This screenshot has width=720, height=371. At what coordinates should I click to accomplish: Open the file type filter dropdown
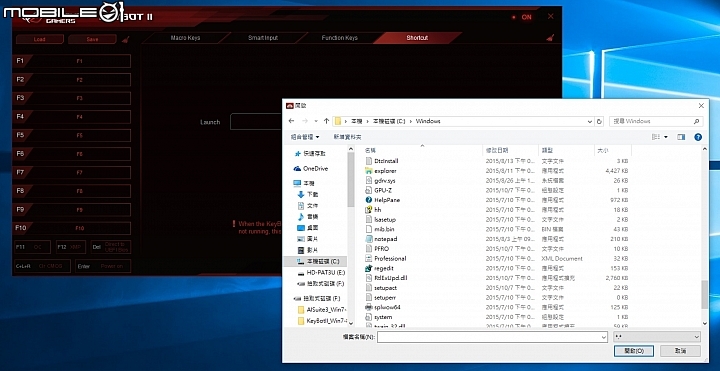657,337
